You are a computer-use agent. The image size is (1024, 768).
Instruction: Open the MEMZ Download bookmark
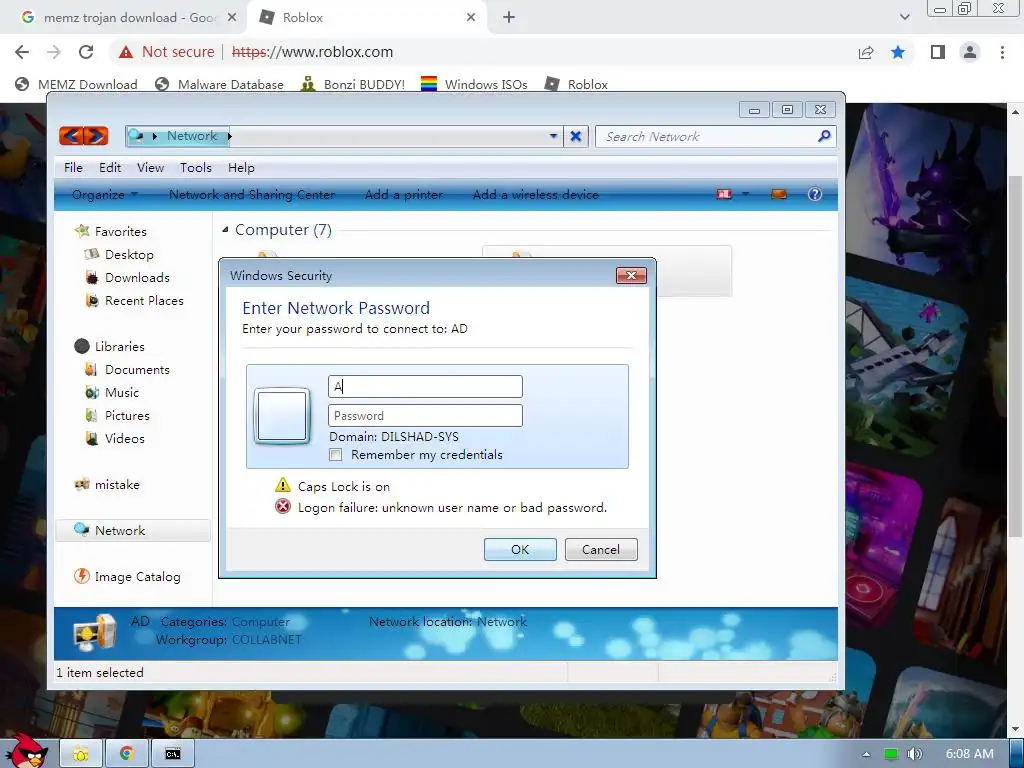click(76, 84)
